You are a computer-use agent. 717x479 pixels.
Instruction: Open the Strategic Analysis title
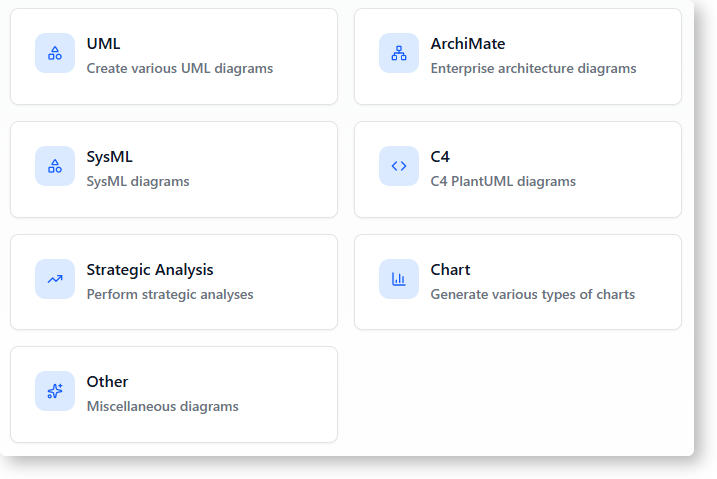click(150, 270)
